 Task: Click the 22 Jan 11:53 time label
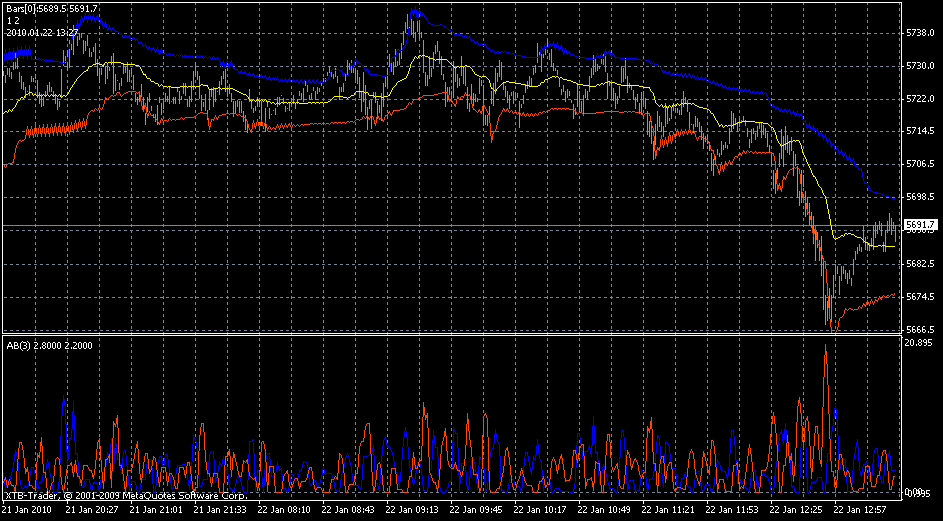732,509
